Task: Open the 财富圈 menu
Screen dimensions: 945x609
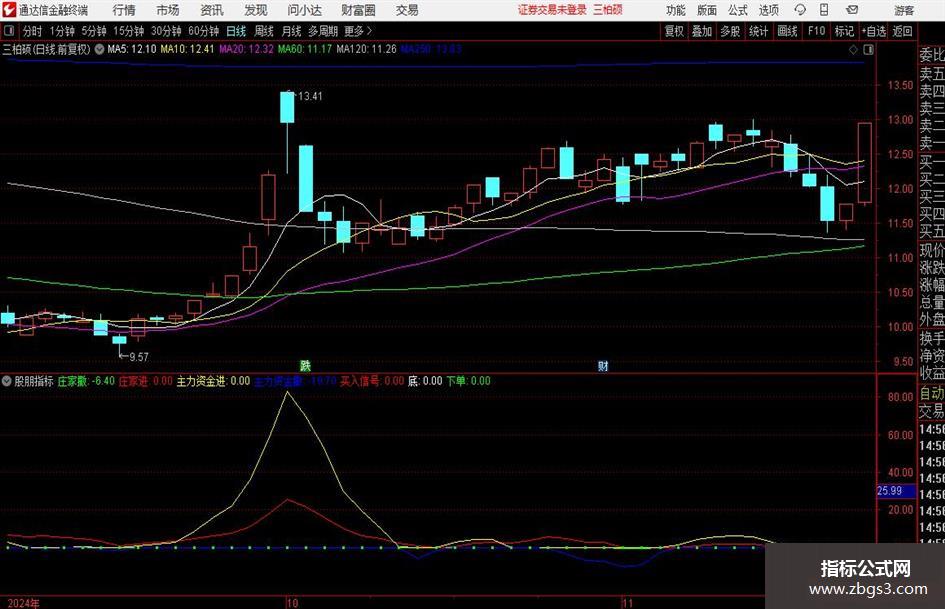Action: [x=358, y=10]
